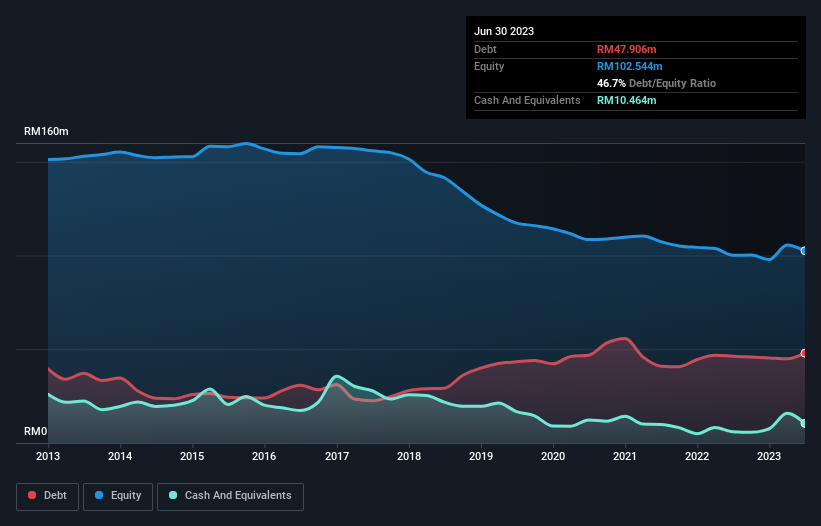This screenshot has height=526, width=821.
Task: Click the Debt label in tooltip
Action: click(x=485, y=49)
